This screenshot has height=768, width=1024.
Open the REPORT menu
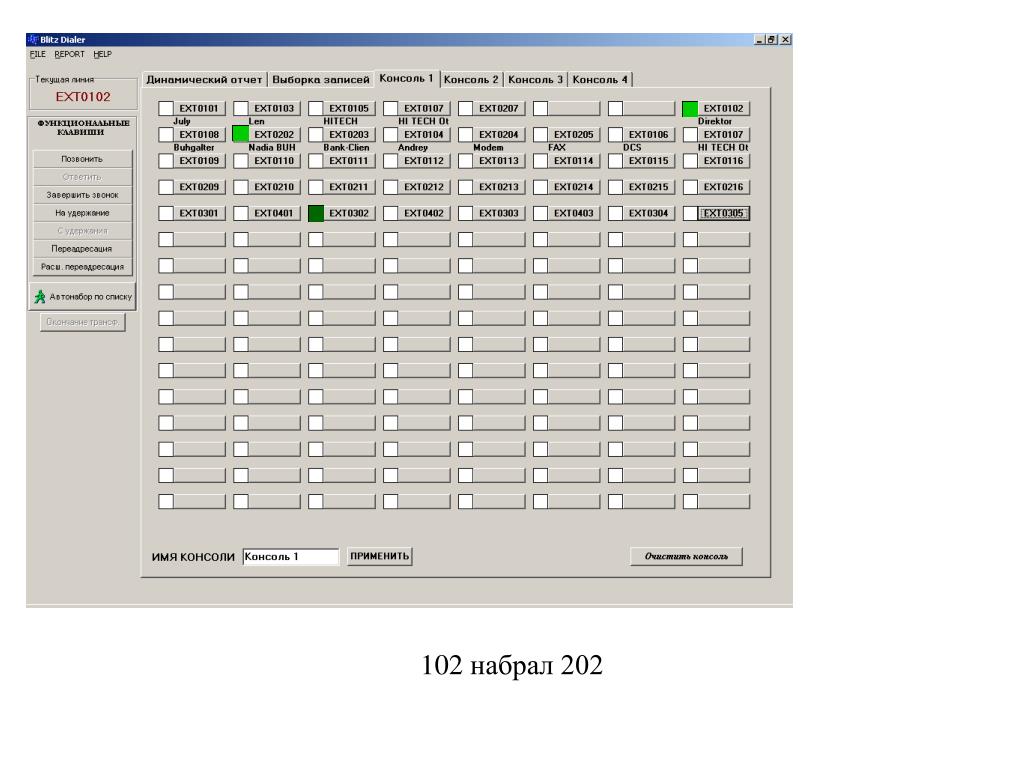tap(69, 54)
